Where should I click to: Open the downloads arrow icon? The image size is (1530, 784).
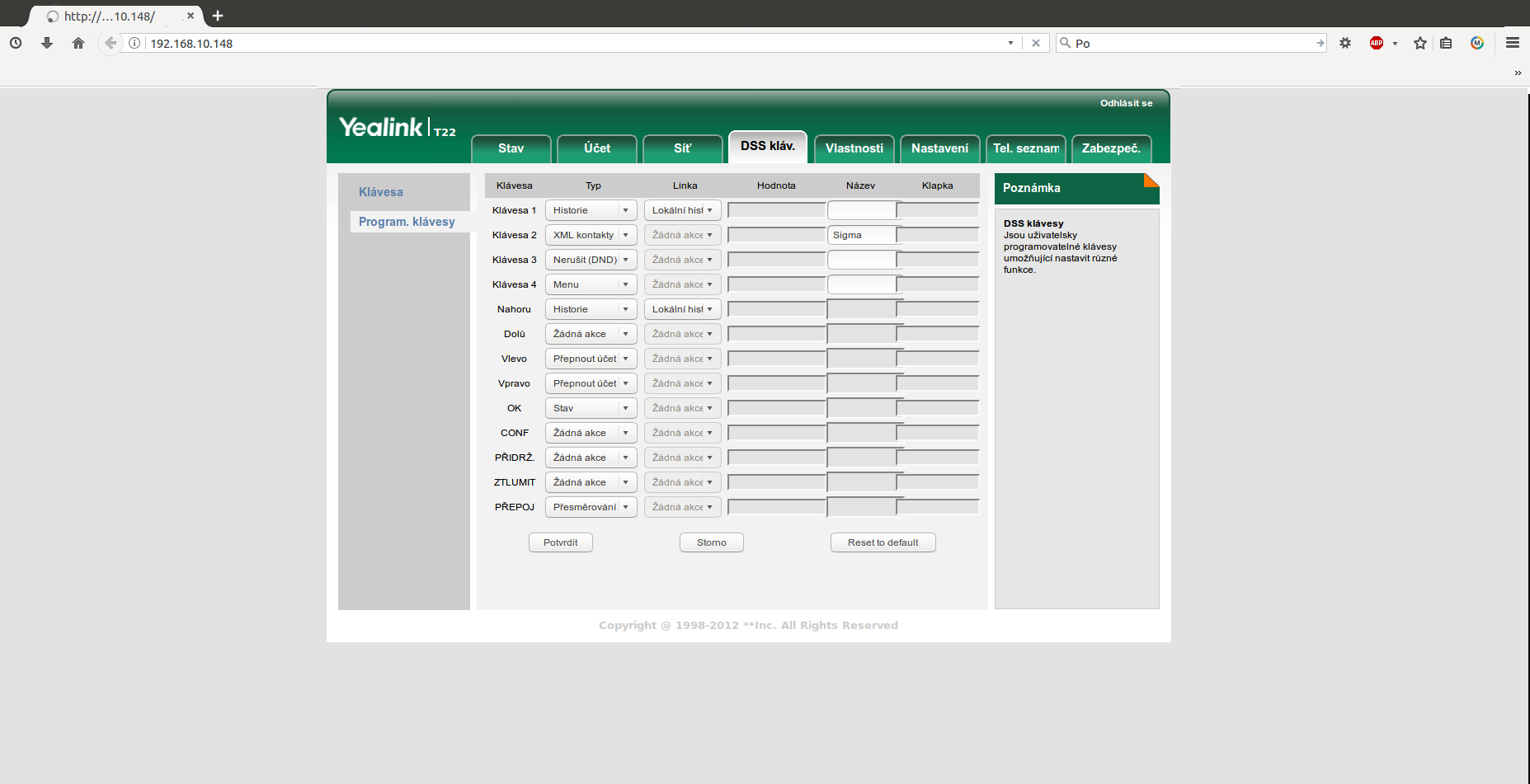point(47,43)
